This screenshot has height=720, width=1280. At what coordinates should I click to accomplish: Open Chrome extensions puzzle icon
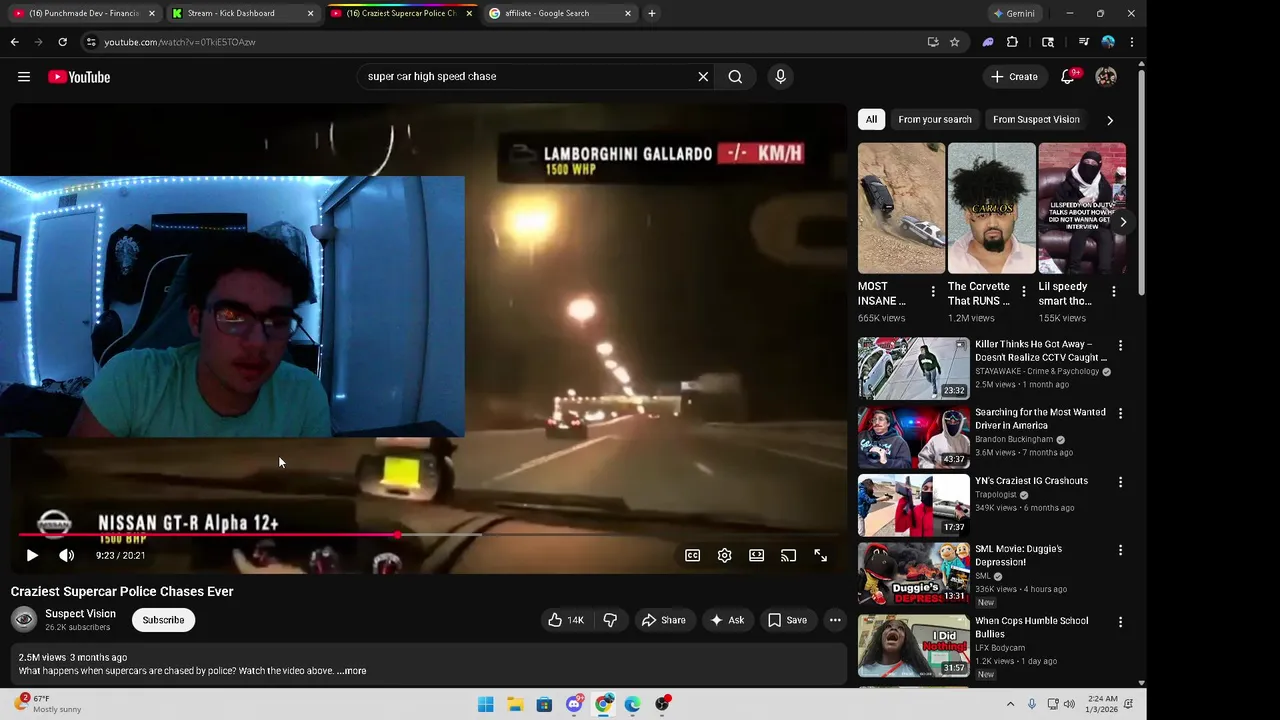1013,42
